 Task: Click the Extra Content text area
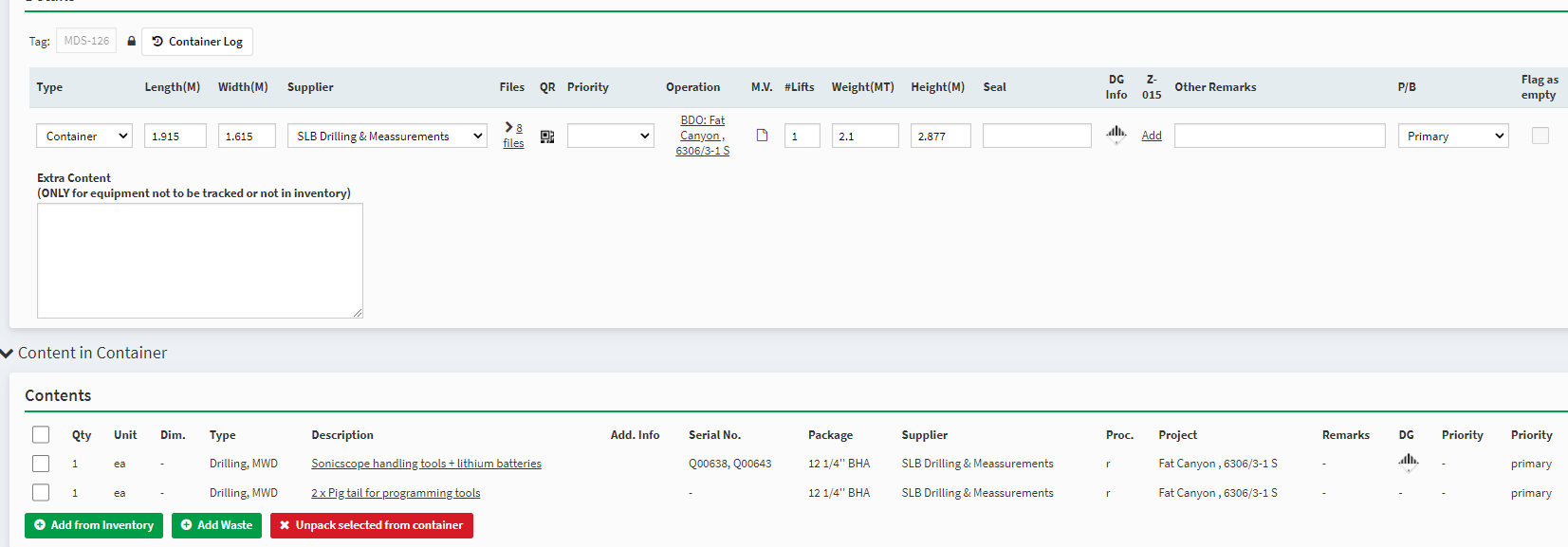(200, 261)
